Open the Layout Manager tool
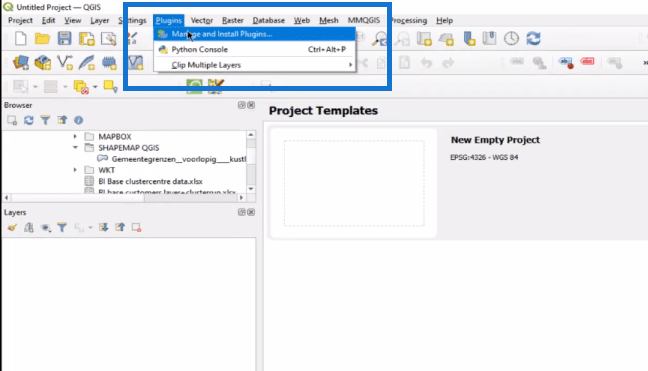This screenshot has width=648, height=371. point(109,39)
